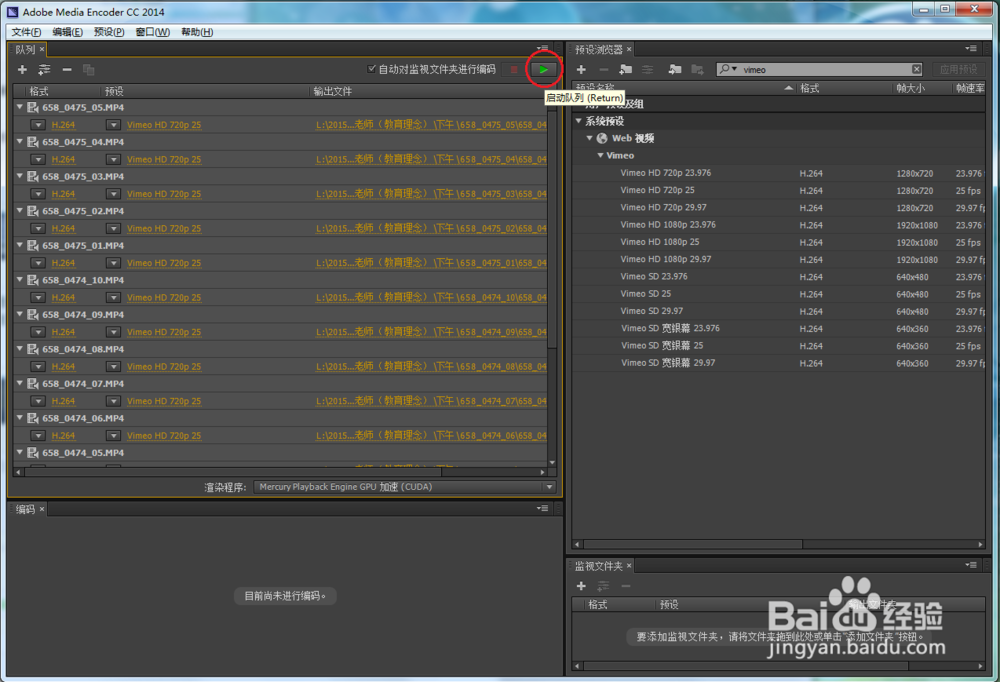Toggle automatic encoding of watch folders checkbox
Screen dimensions: 1000x682
[x=372, y=69]
